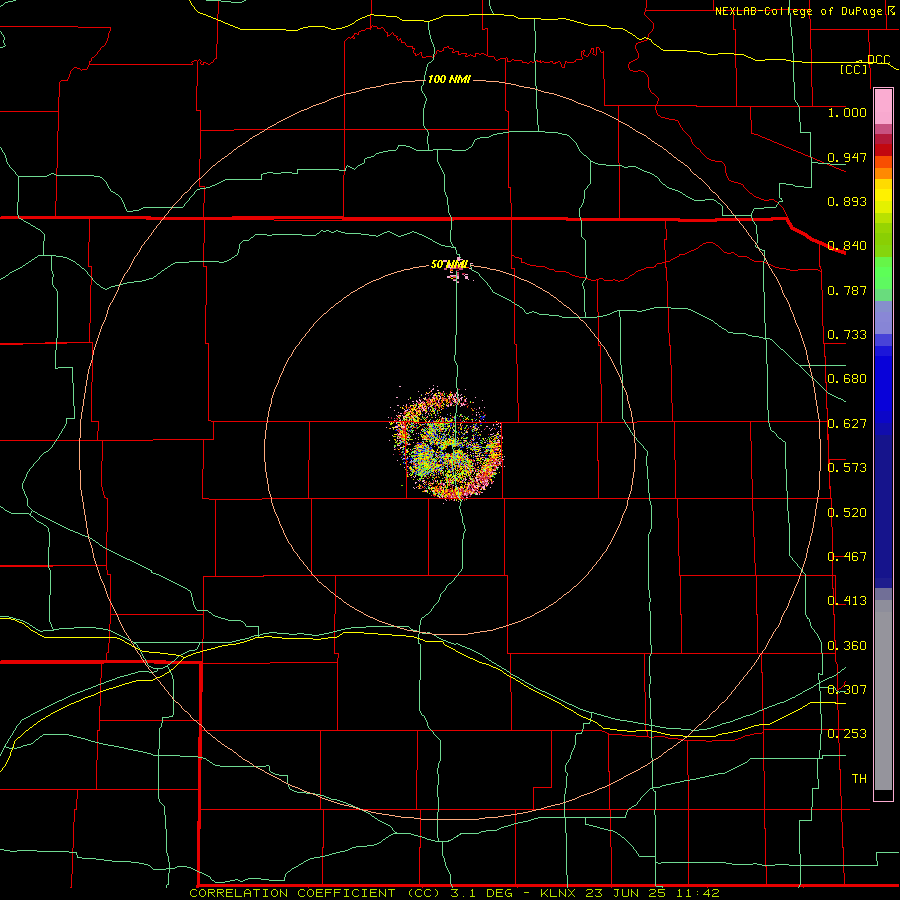Screen dimensions: 900x900
Task: Select the 0.733 legend value
Action: 847,335
